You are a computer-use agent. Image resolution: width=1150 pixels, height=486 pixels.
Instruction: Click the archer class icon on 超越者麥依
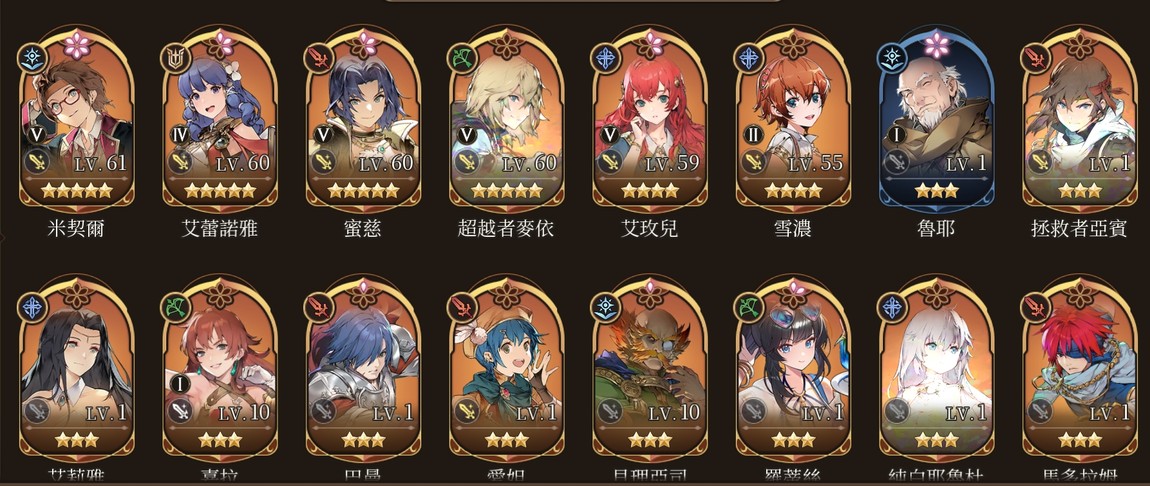(464, 59)
